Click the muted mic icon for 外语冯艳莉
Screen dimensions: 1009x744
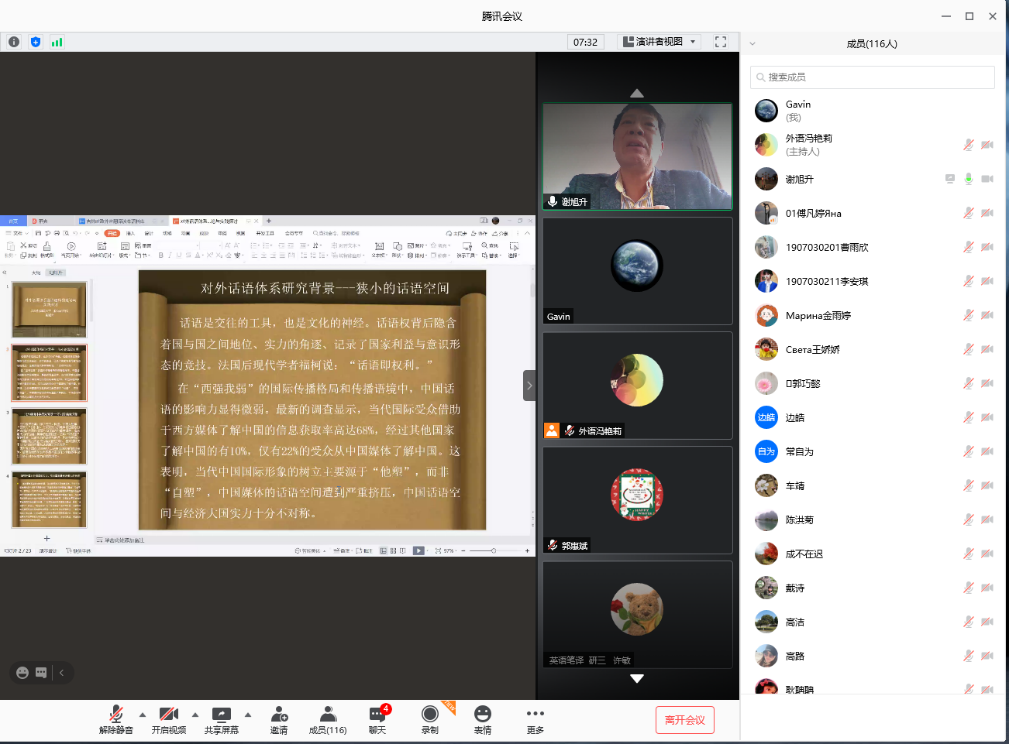pyautogui.click(x=968, y=145)
